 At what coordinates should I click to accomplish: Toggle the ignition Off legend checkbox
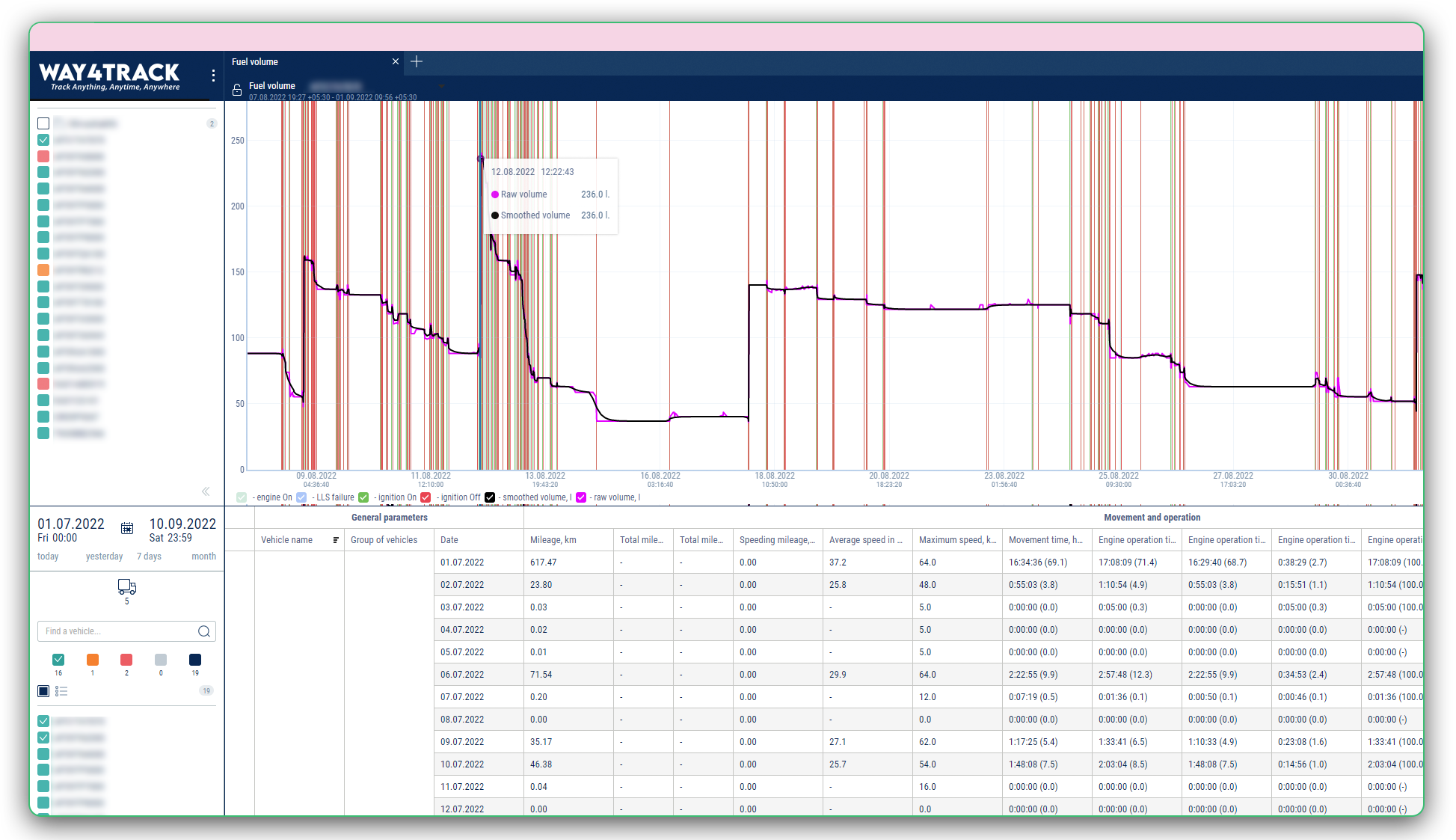coord(426,497)
